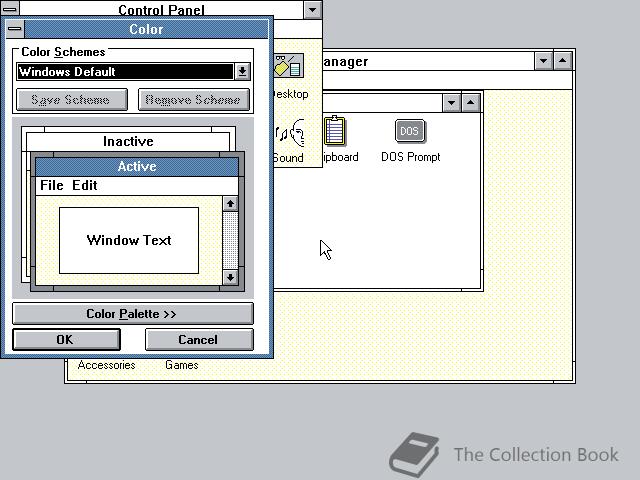Click the Inactive title bar sample

click(x=128, y=141)
